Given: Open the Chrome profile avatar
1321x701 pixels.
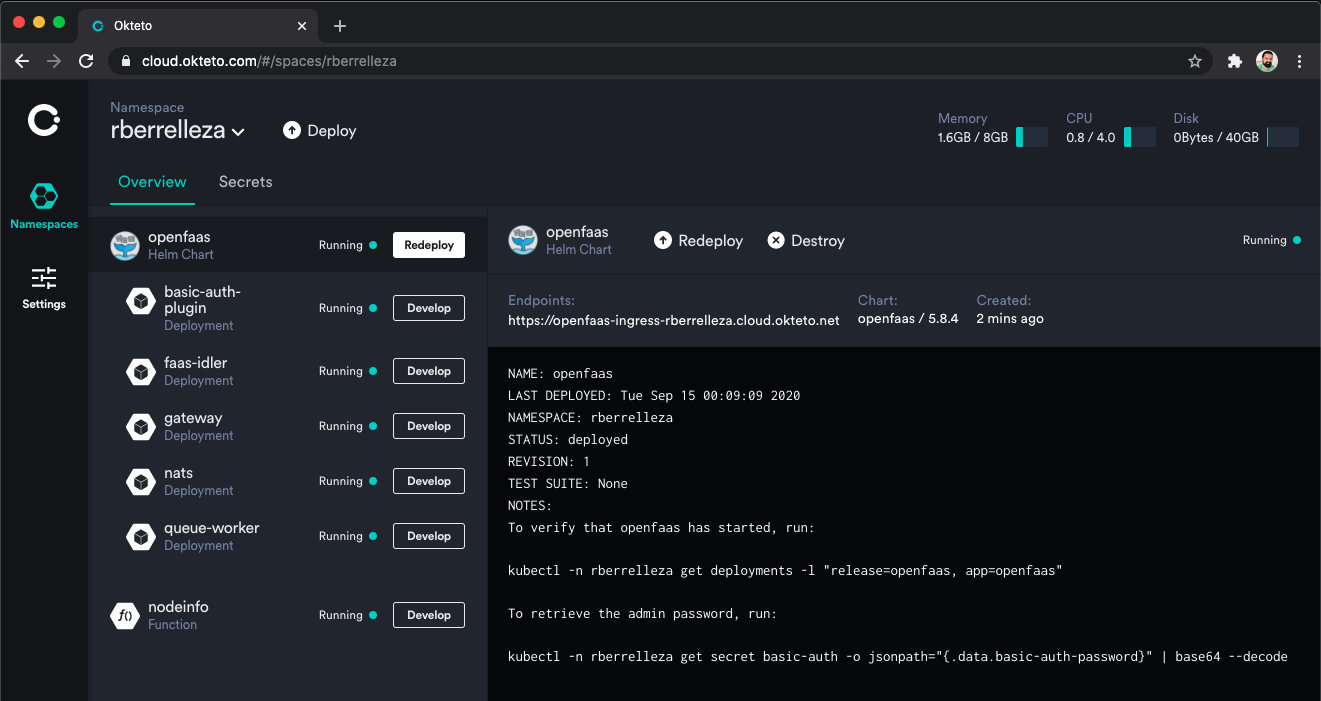Looking at the screenshot, I should click(1267, 61).
